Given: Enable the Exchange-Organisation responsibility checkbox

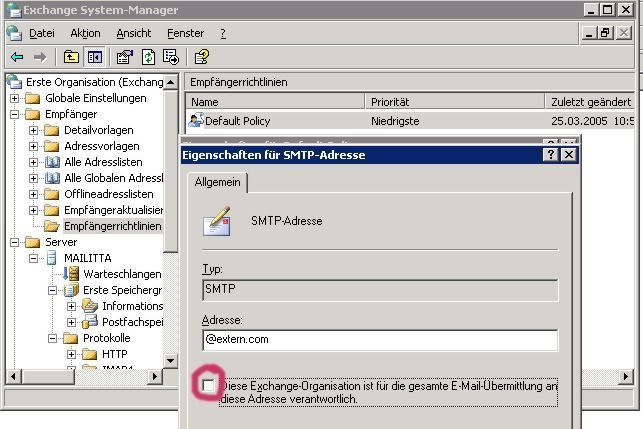Looking at the screenshot, I should (x=209, y=386).
